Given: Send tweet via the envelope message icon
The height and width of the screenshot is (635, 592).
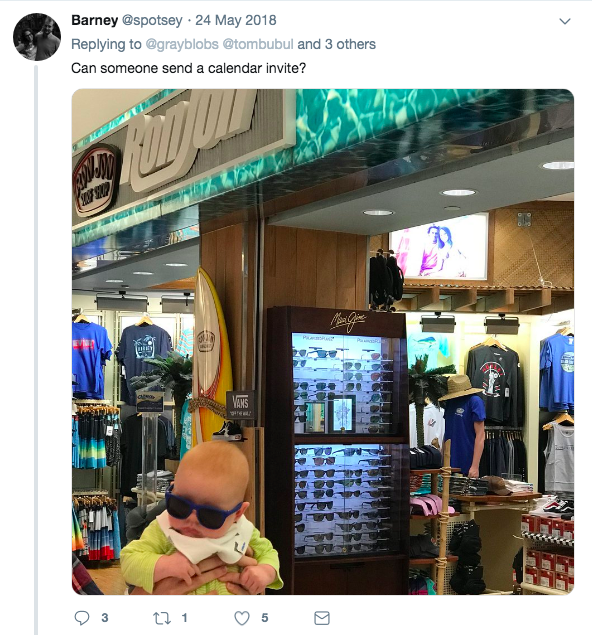Looking at the screenshot, I should pyautogui.click(x=322, y=618).
